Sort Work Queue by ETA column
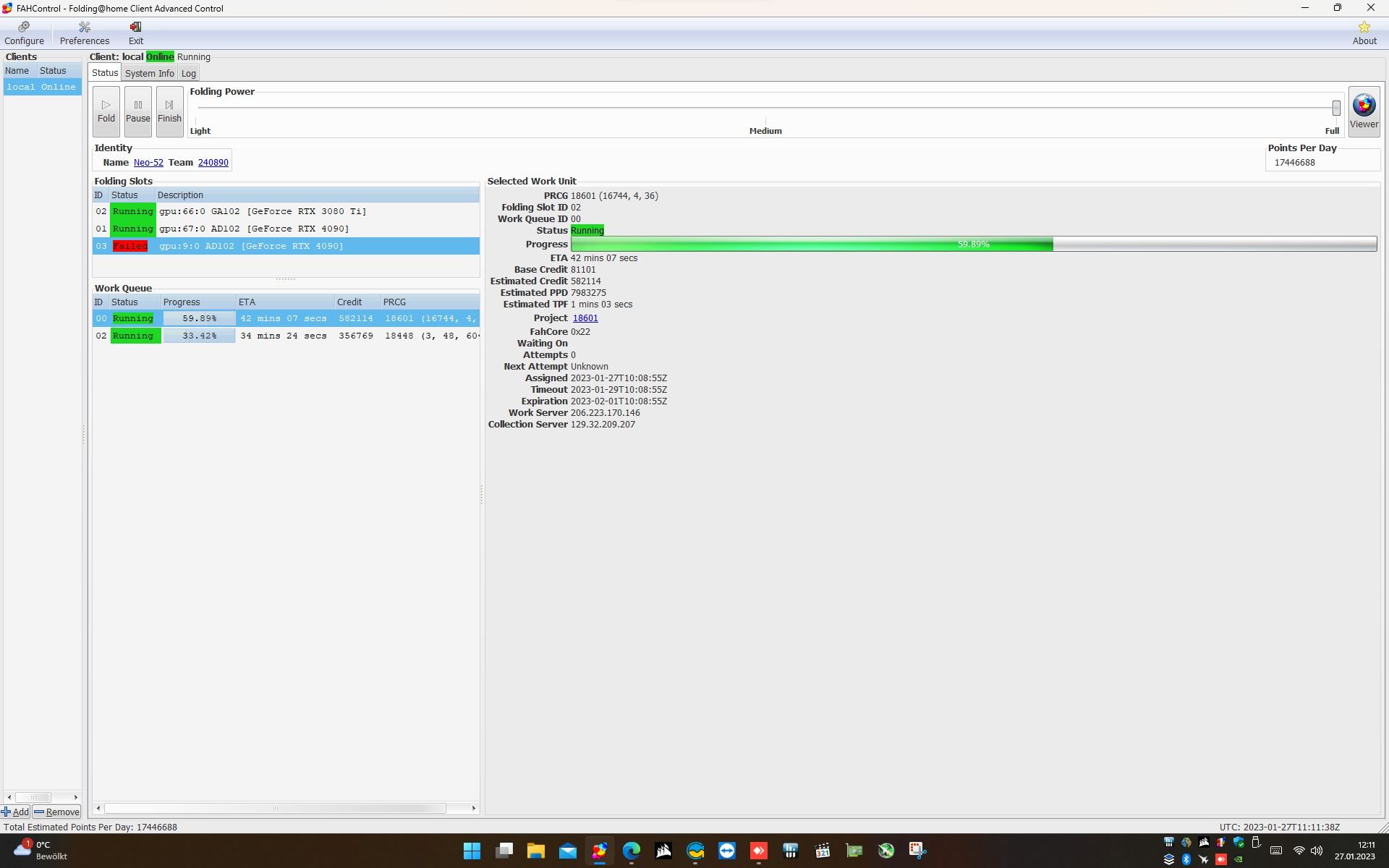The height and width of the screenshot is (868, 1389). click(285, 302)
